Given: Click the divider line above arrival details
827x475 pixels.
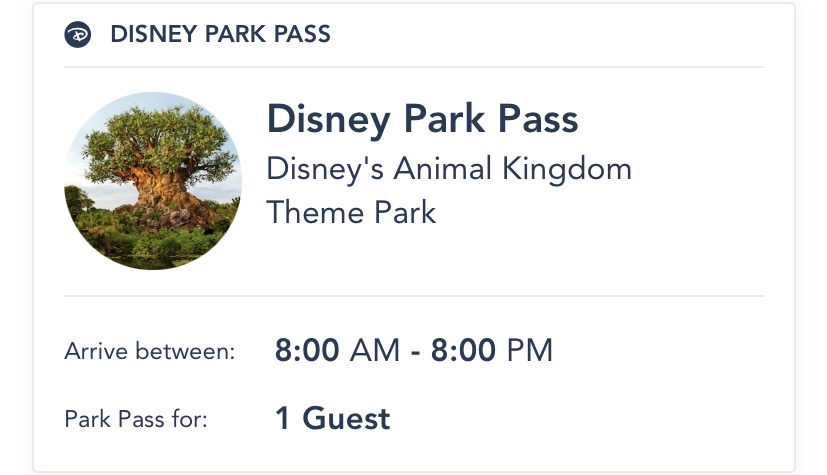Looking at the screenshot, I should point(414,296).
